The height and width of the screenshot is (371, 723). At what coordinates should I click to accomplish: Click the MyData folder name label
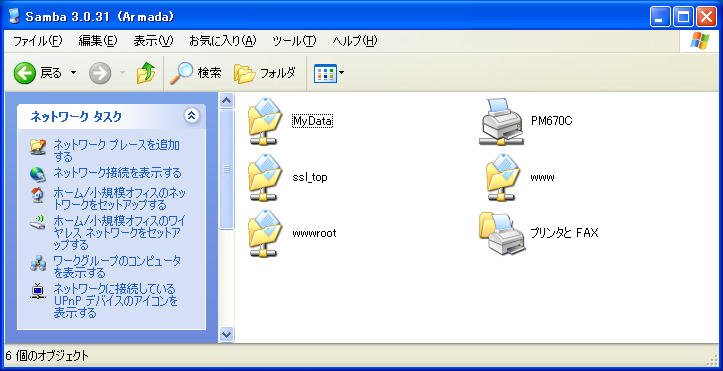(x=312, y=121)
